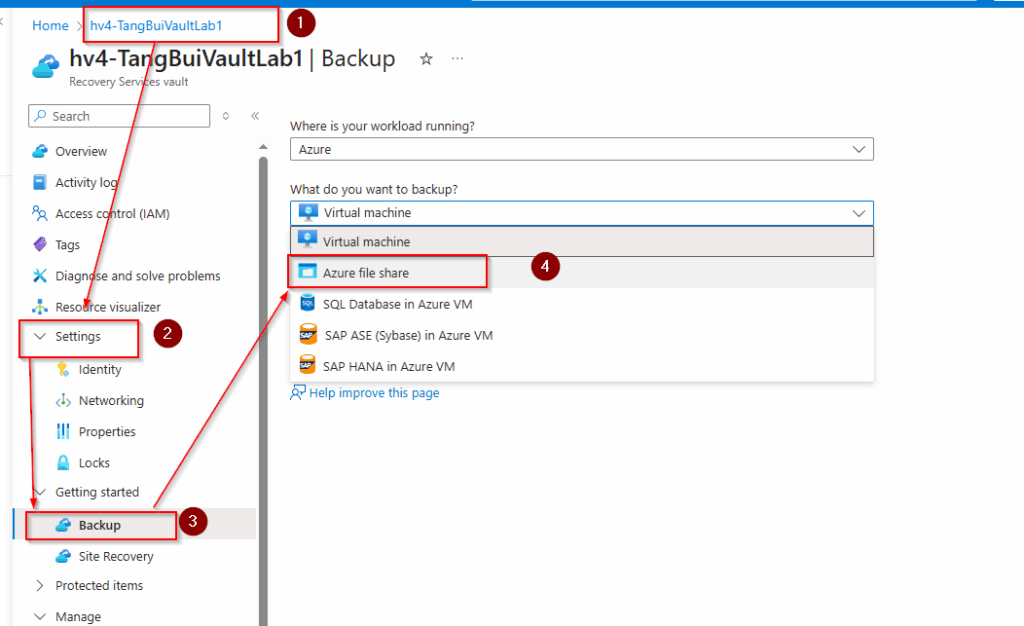Choose Azure file share option

[x=582, y=272]
